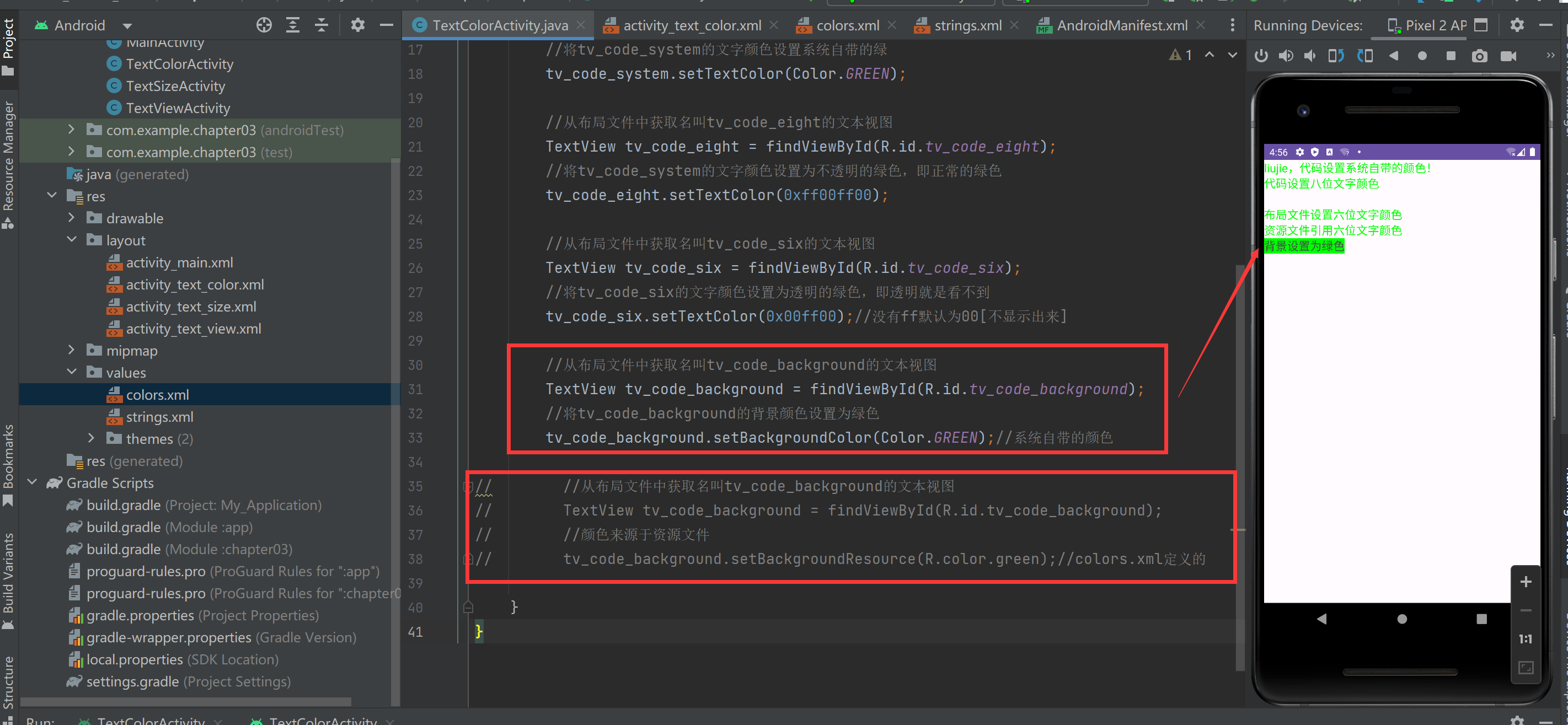The height and width of the screenshot is (725, 1568).
Task: Go to next highlighted error arrow
Action: [1232, 55]
